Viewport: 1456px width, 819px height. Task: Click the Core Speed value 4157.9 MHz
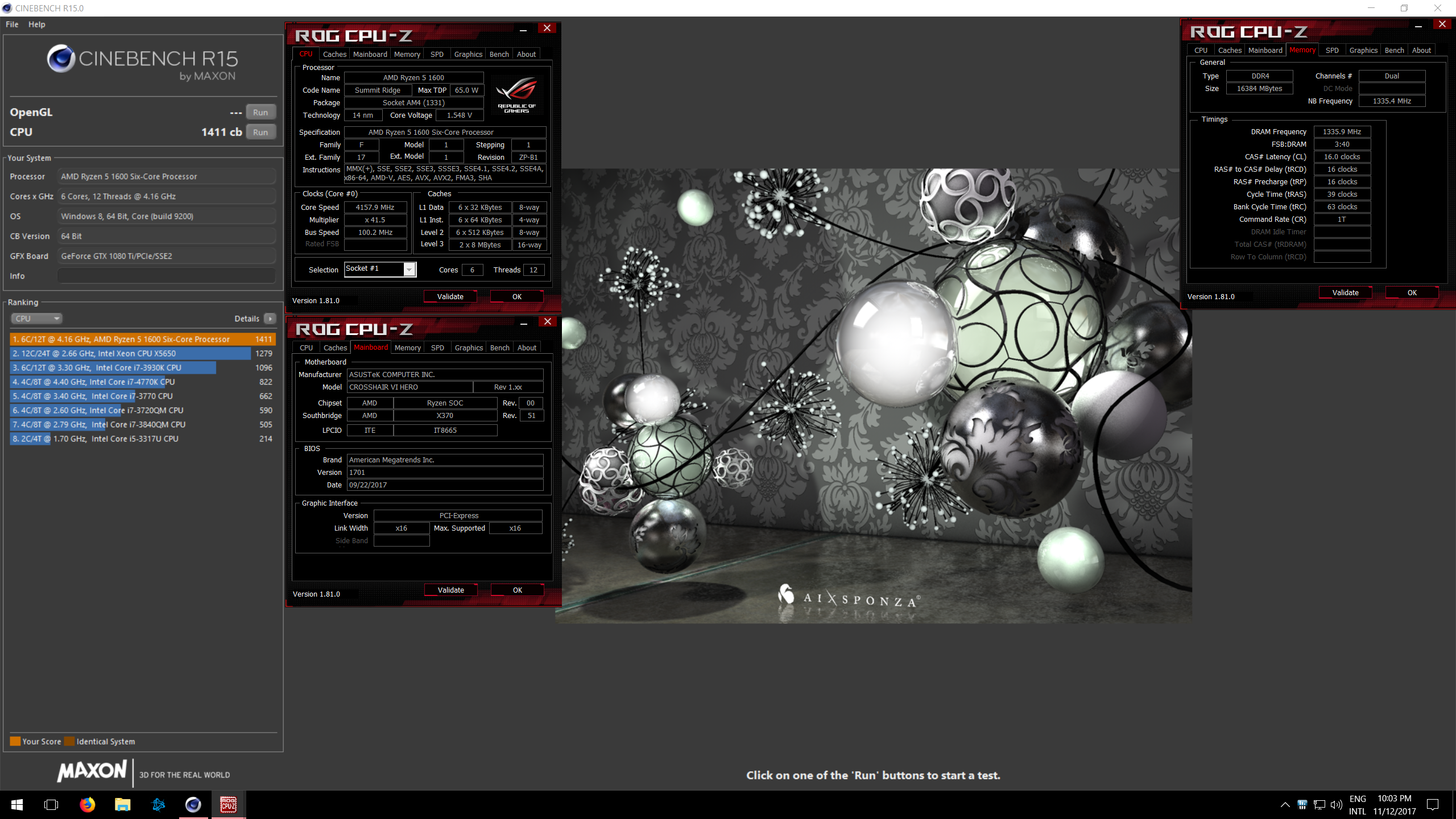375,207
